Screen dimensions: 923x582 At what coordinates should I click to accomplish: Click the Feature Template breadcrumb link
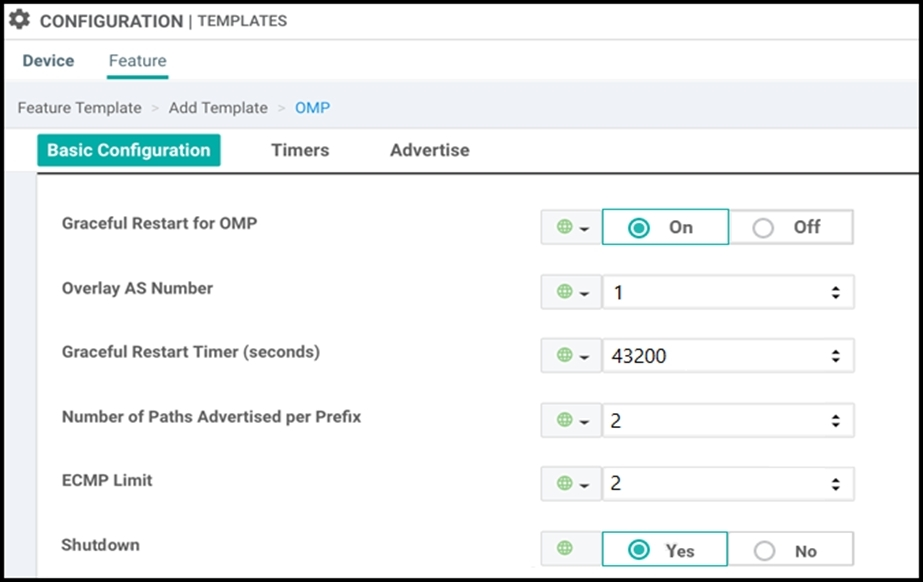coord(79,108)
